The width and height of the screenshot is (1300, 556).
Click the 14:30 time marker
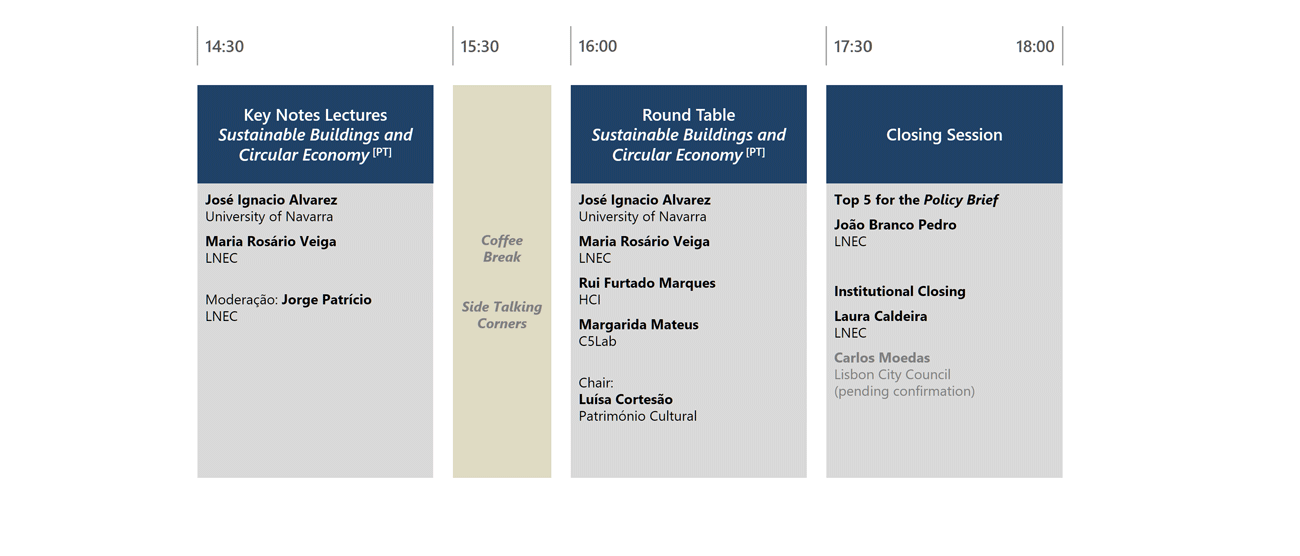click(225, 46)
